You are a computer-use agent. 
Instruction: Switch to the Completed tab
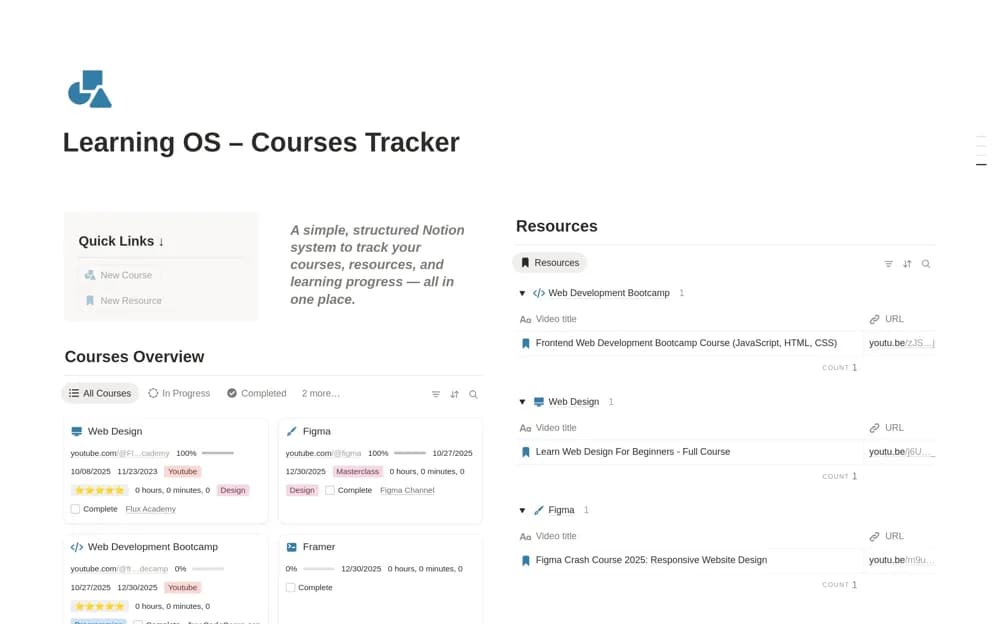pos(257,393)
